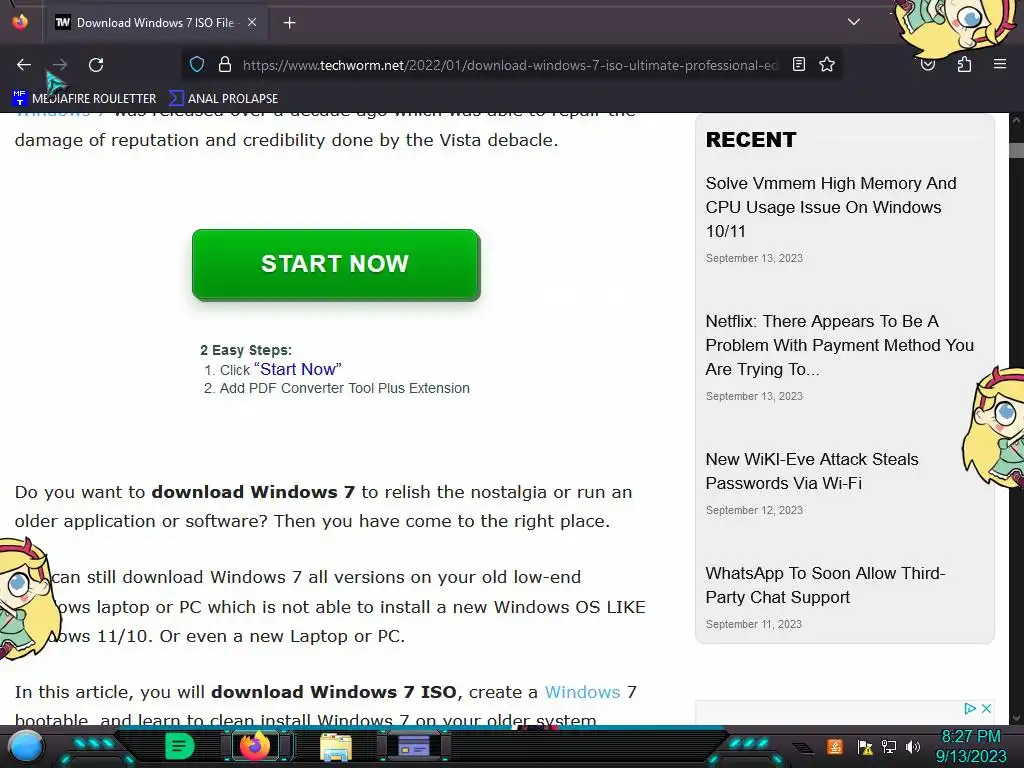Click the forward navigation arrow
Image resolution: width=1024 pixels, height=768 pixels.
[60, 65]
